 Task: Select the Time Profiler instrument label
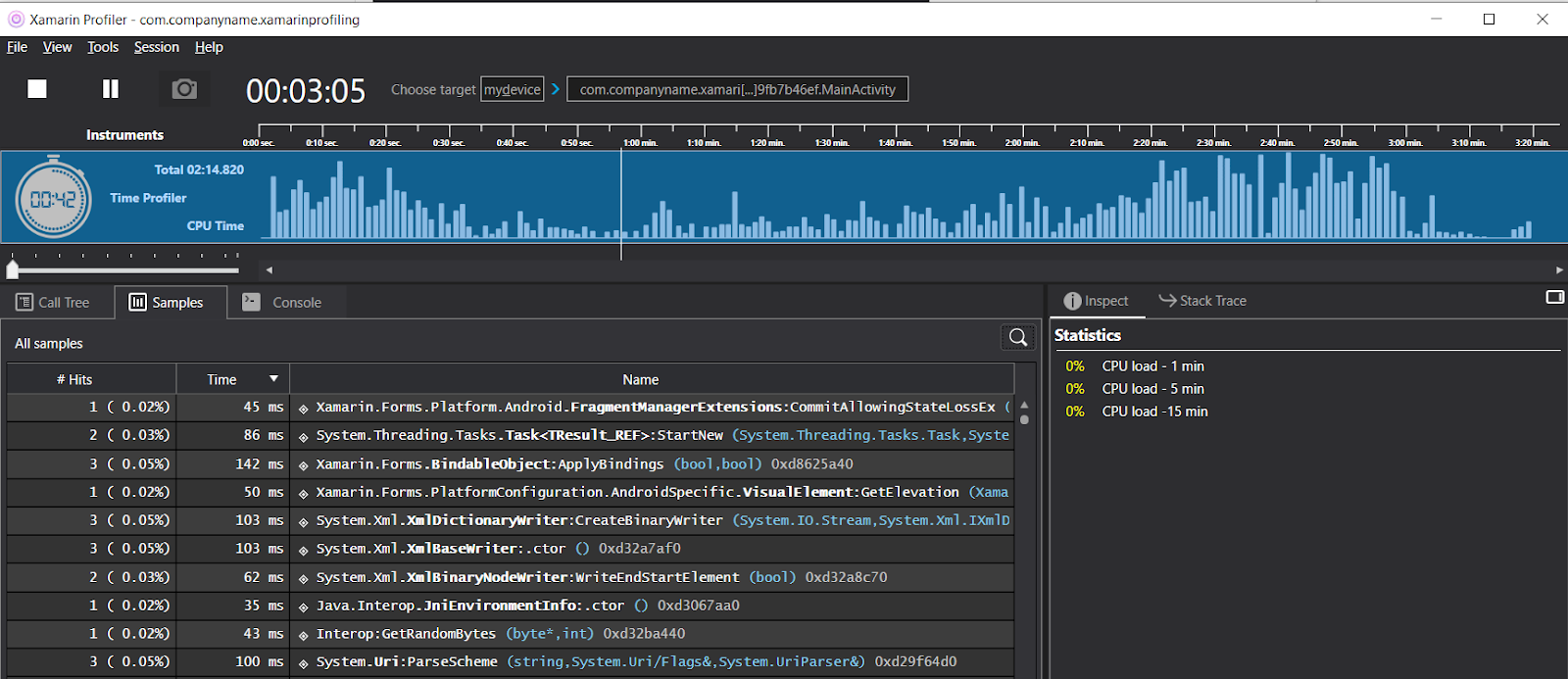148,198
